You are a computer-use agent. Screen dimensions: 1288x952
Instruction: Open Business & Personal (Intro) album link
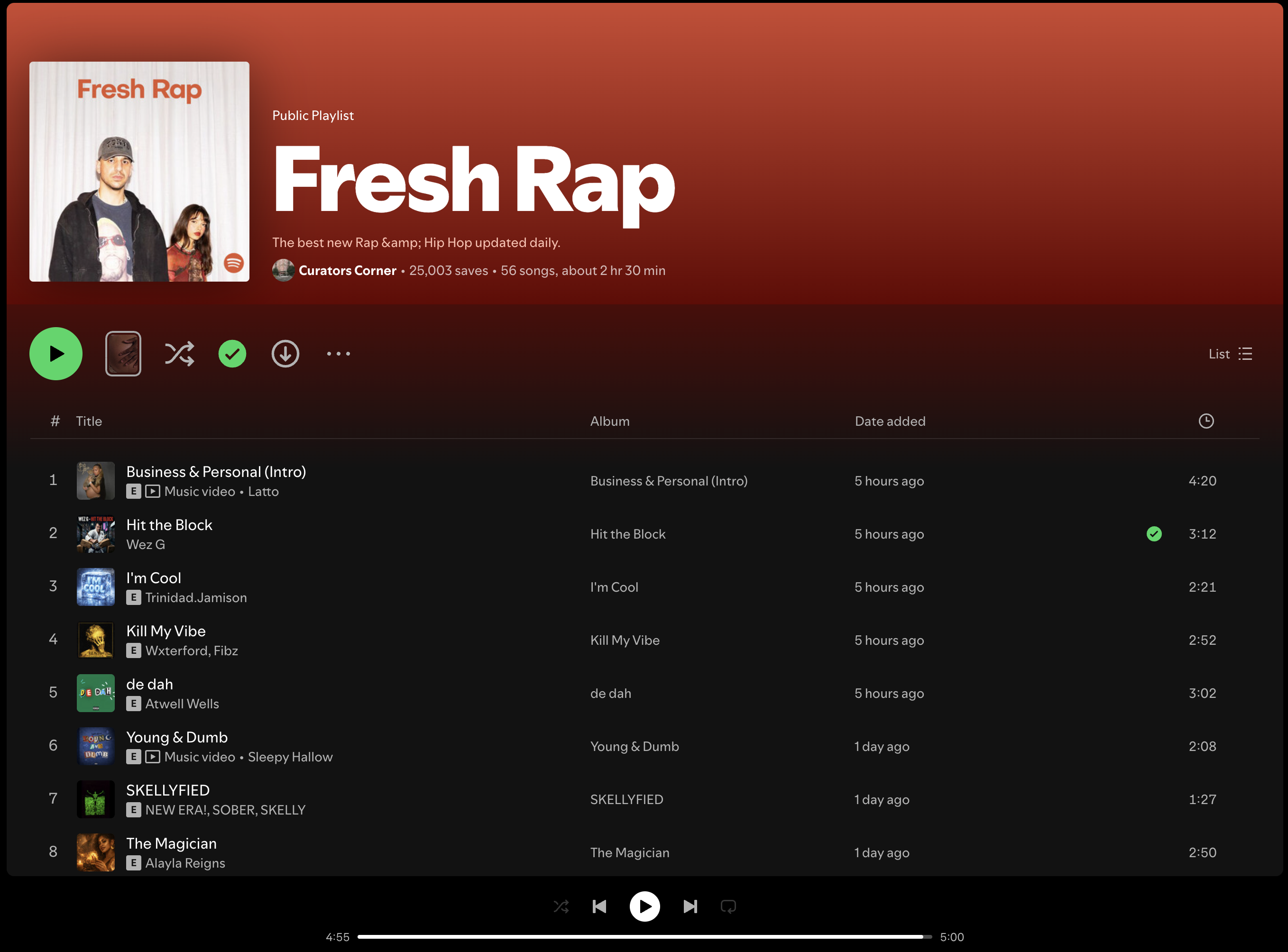click(669, 481)
